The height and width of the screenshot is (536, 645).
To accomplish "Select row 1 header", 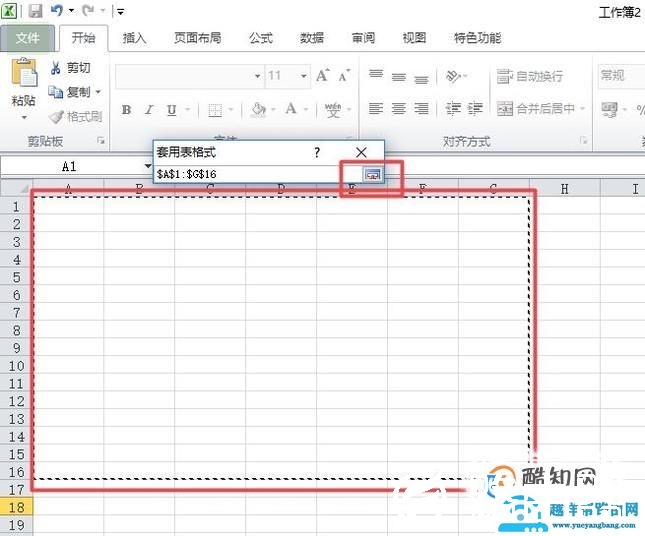I will click(16, 207).
